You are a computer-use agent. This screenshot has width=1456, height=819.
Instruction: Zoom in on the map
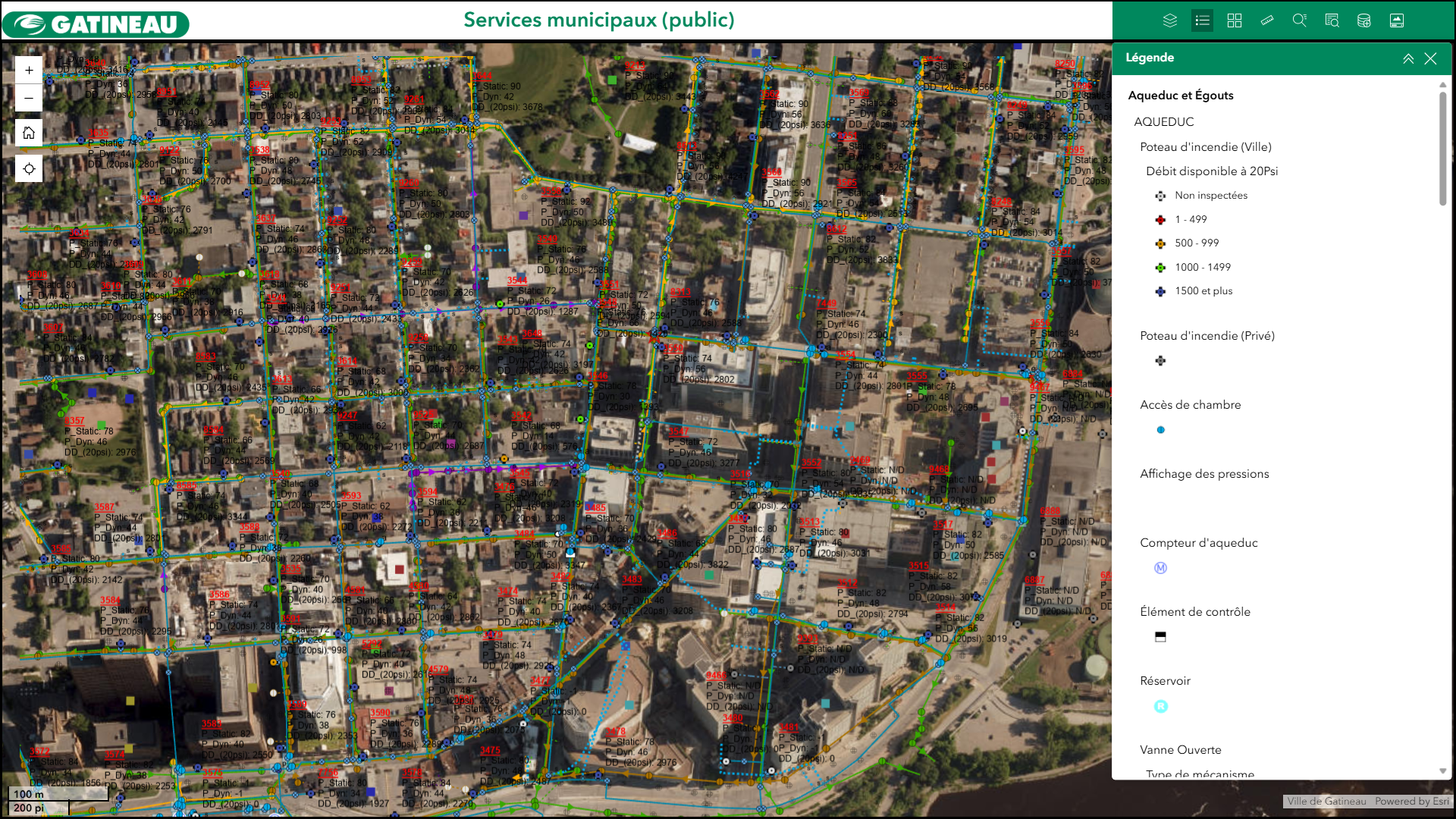coord(29,71)
